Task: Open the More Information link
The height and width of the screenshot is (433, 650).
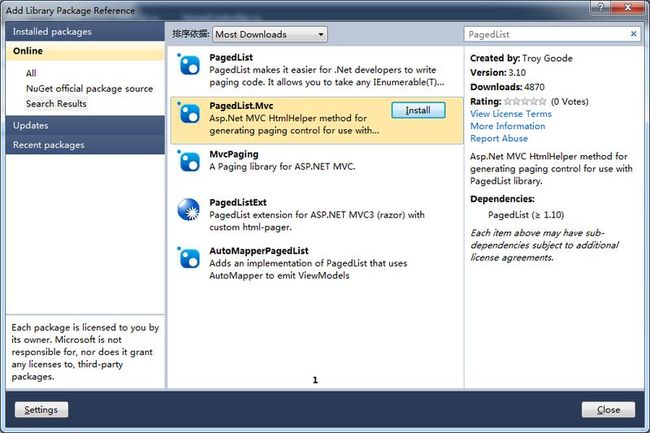Action: (x=508, y=126)
